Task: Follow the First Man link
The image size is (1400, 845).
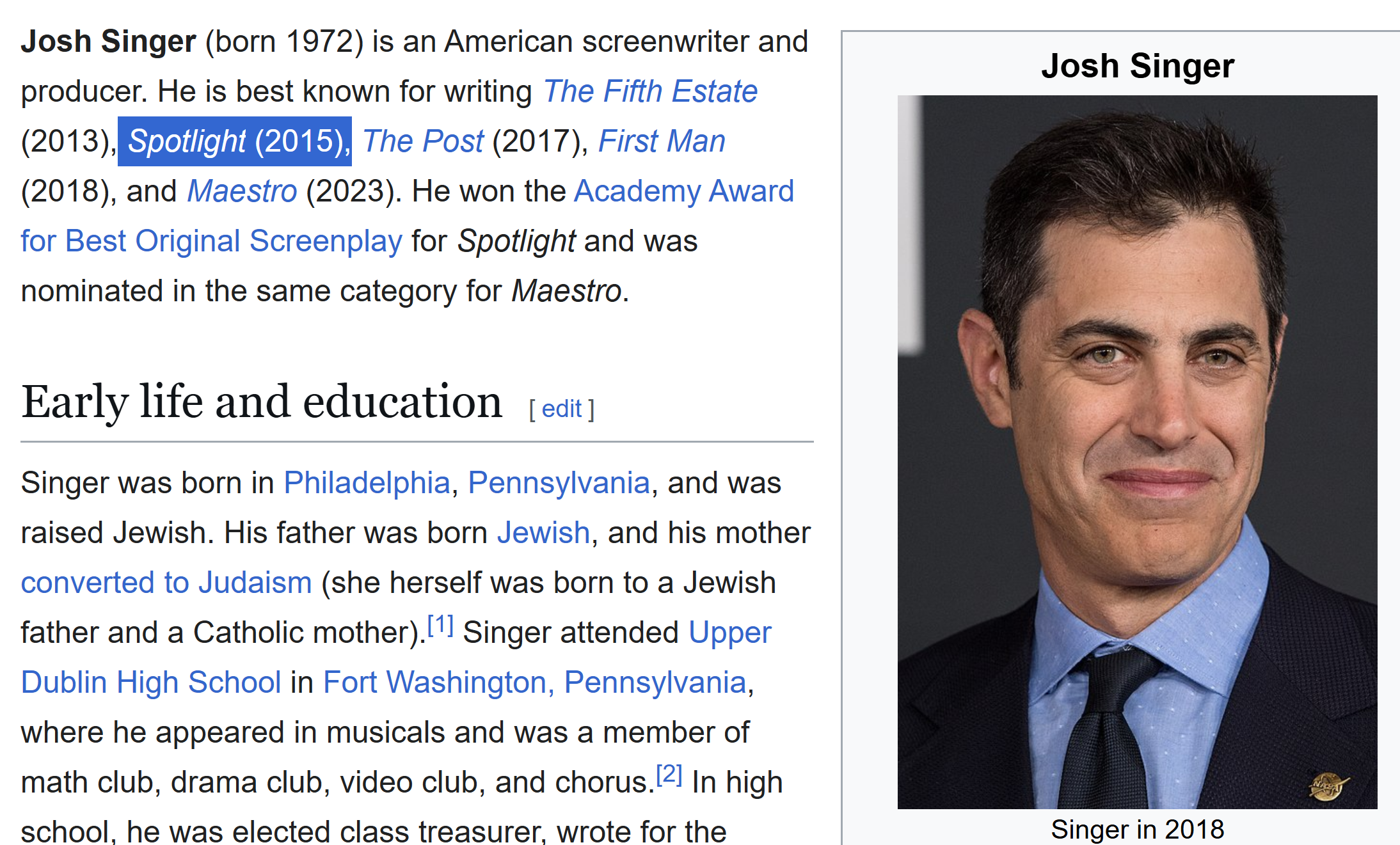Action: (661, 141)
